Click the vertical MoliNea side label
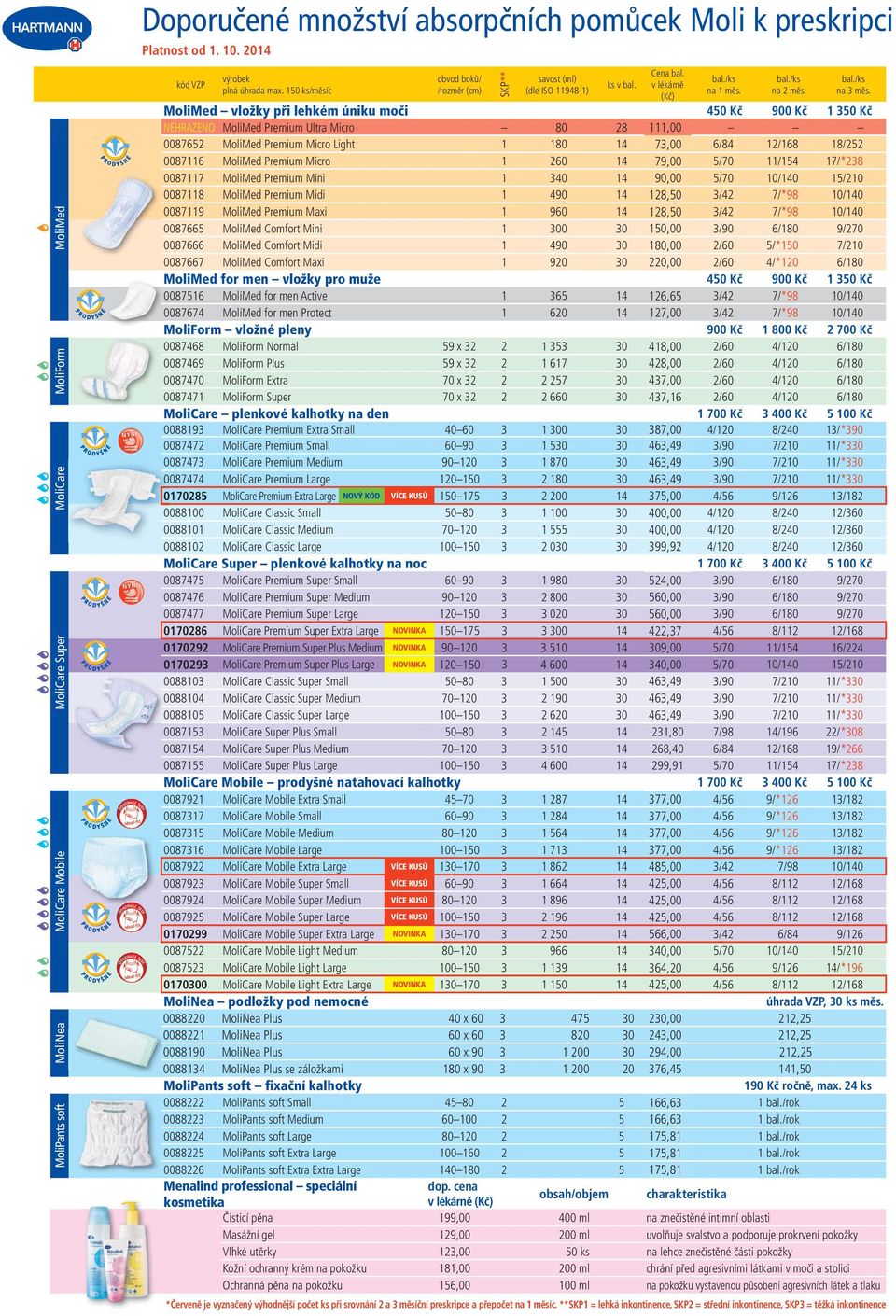The height and width of the screenshot is (1316, 896). click(60, 1043)
